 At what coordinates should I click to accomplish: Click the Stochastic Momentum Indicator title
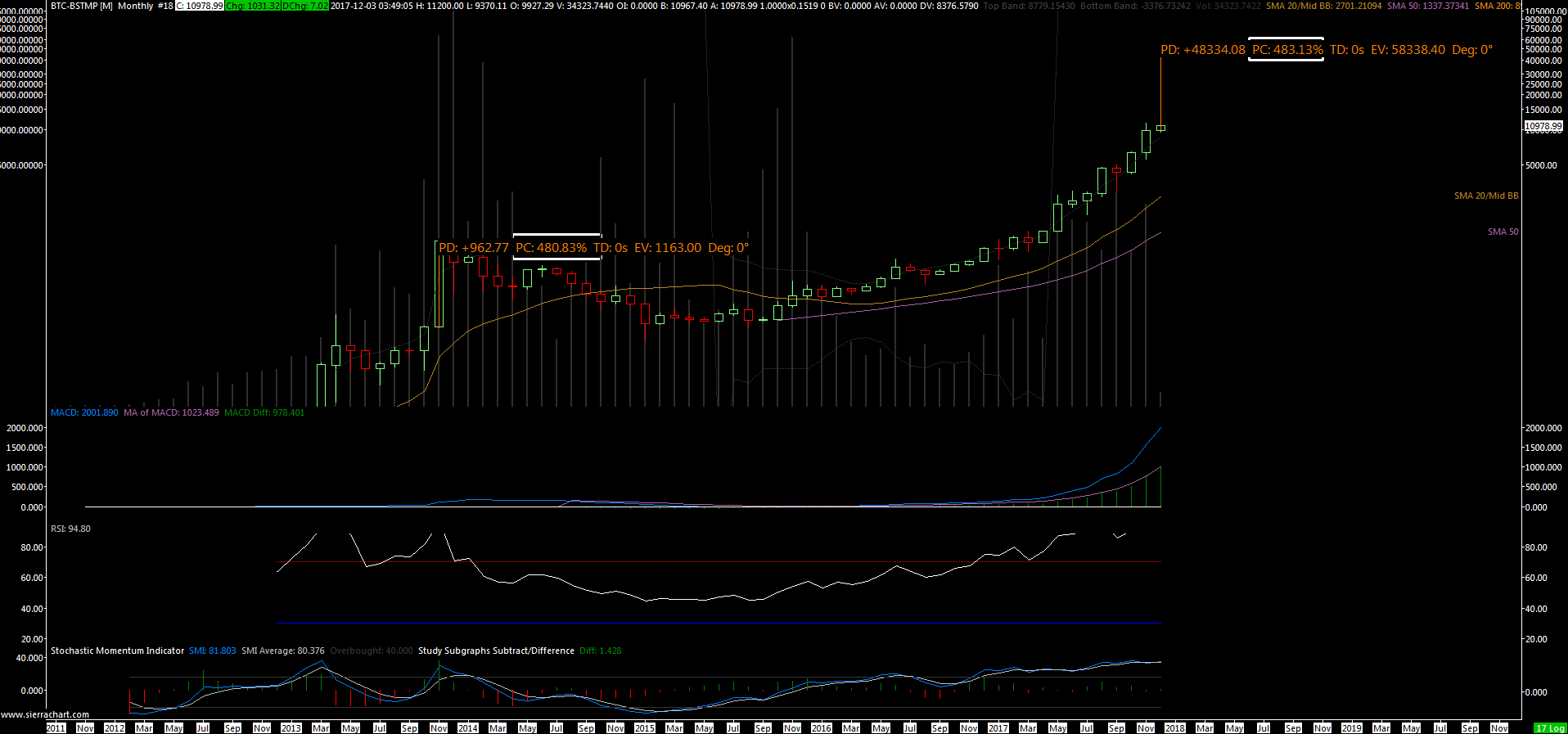pyautogui.click(x=118, y=651)
